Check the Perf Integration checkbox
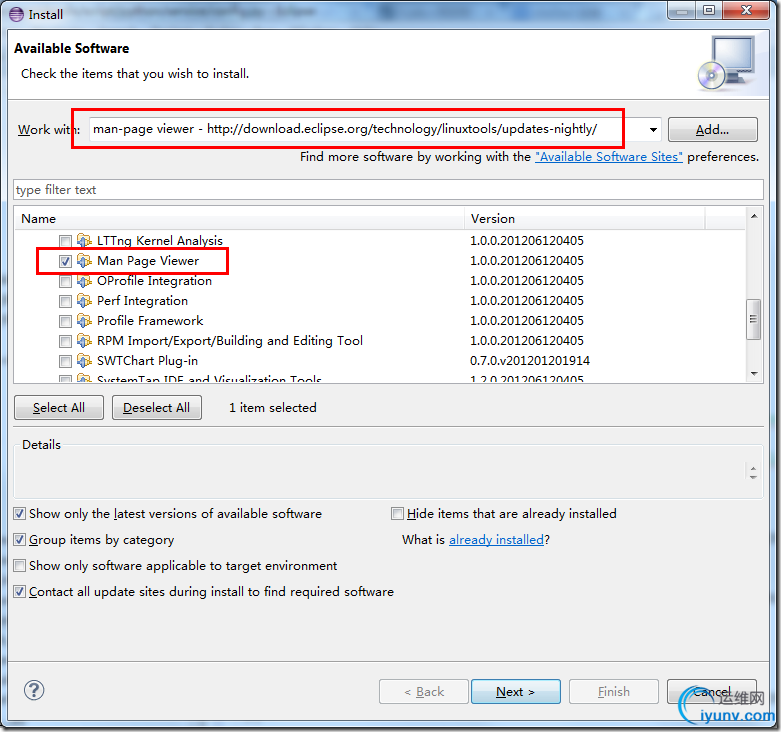The width and height of the screenshot is (781, 732). pyautogui.click(x=65, y=301)
